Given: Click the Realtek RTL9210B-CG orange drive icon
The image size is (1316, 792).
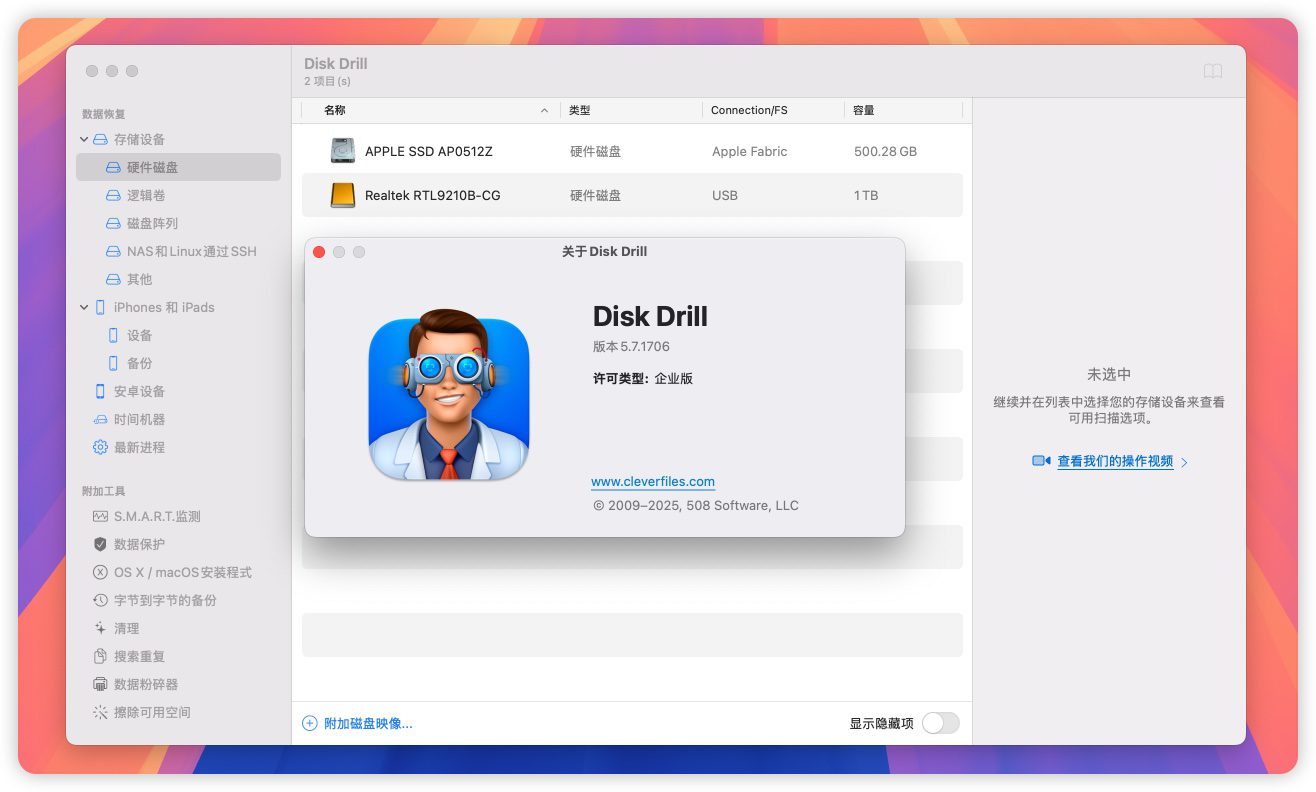Looking at the screenshot, I should [x=343, y=195].
